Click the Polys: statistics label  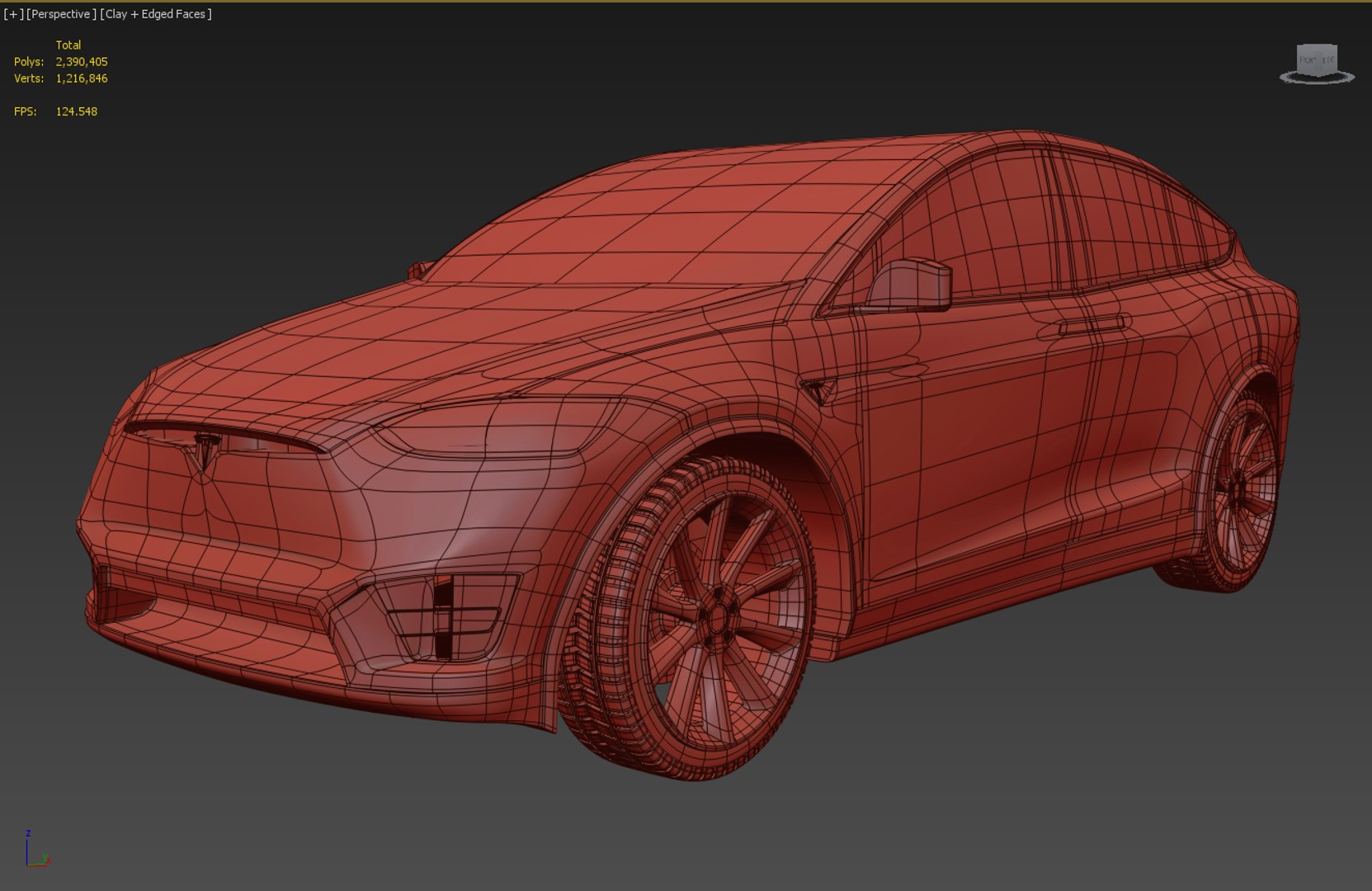29,62
